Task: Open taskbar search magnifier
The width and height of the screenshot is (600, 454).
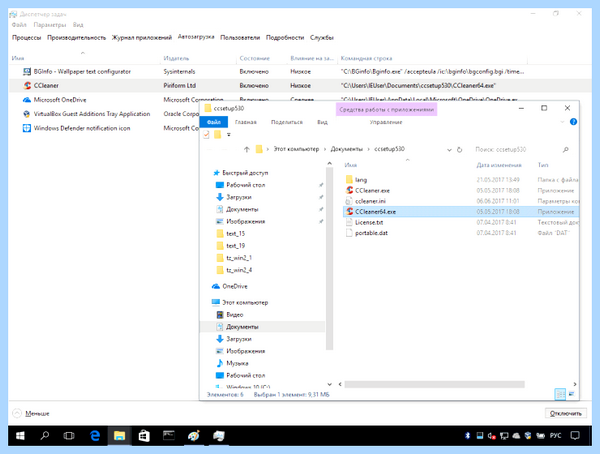Action: coord(45,436)
